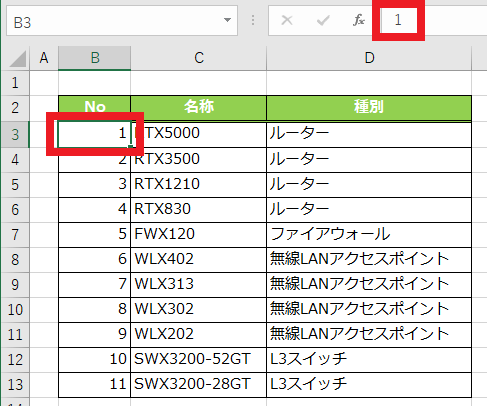Select ルーター cell in RTX830 row
The height and width of the screenshot is (406, 487).
coord(369,210)
